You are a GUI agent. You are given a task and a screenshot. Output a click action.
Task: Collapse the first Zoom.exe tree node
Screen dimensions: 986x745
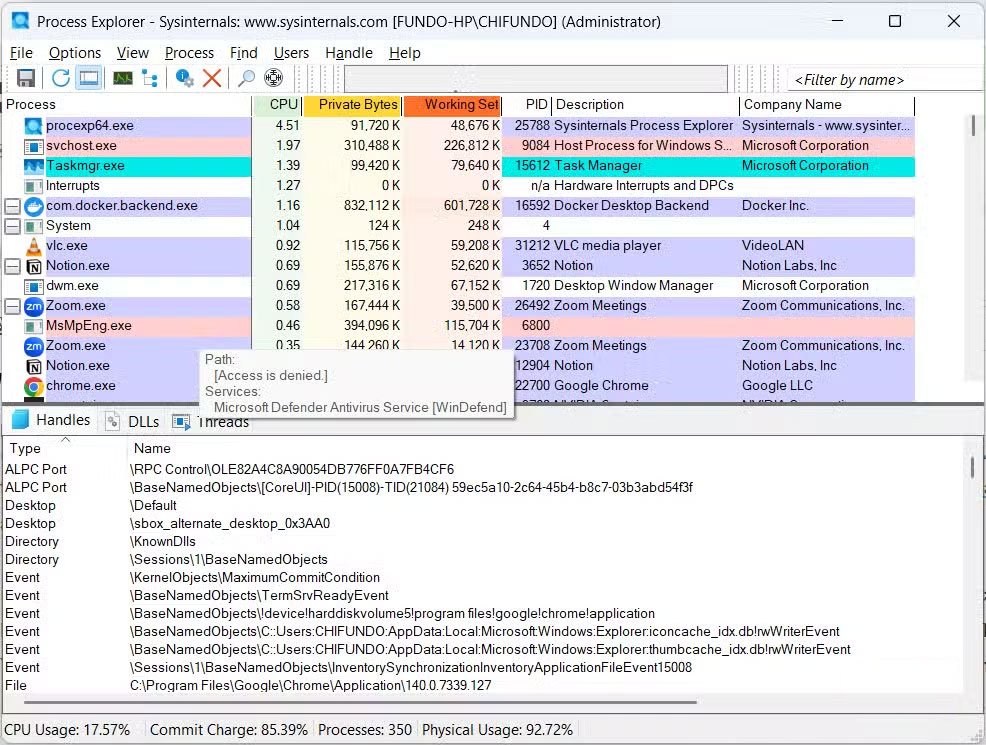click(12, 306)
